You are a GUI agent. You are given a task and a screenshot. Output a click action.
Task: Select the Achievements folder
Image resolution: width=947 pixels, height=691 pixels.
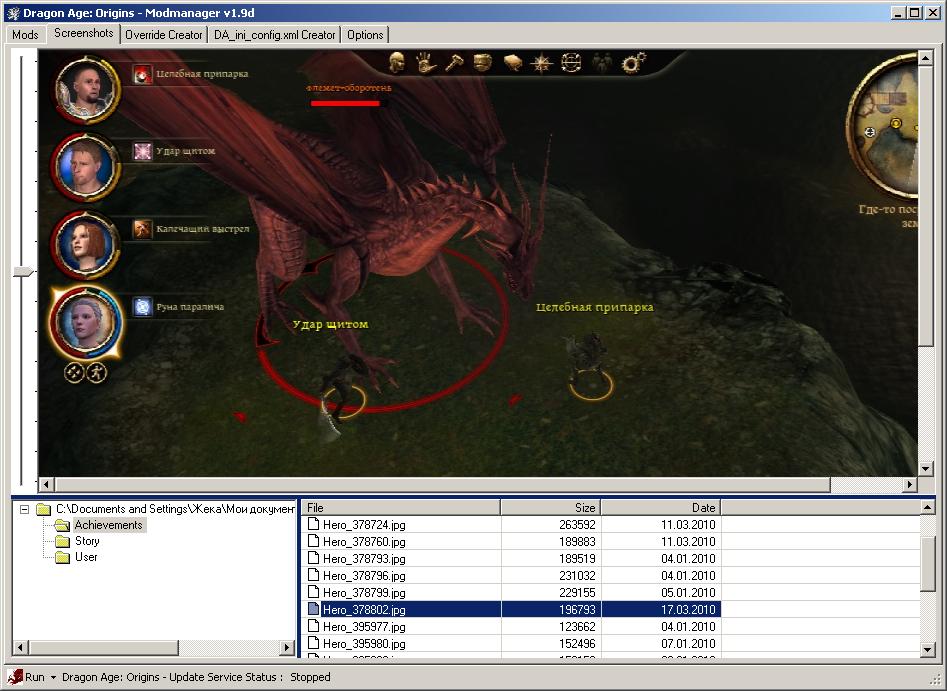tap(108, 525)
